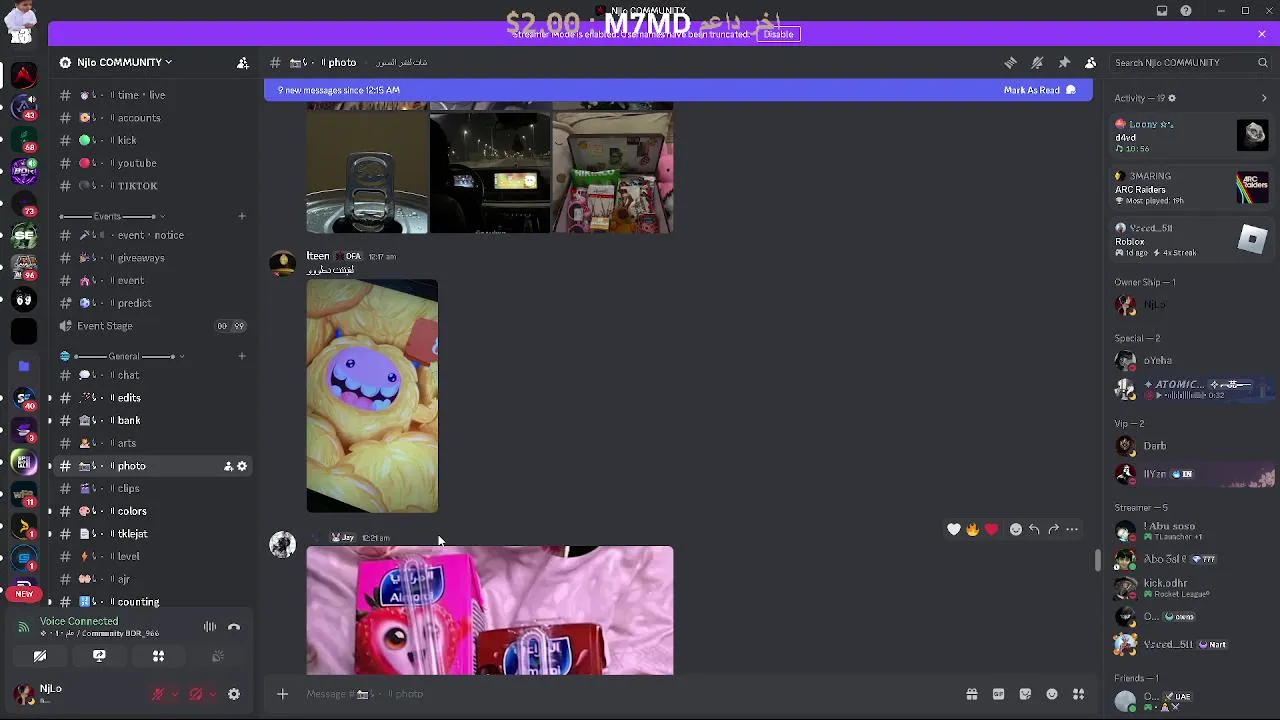Open the soundboard icon

217,656
